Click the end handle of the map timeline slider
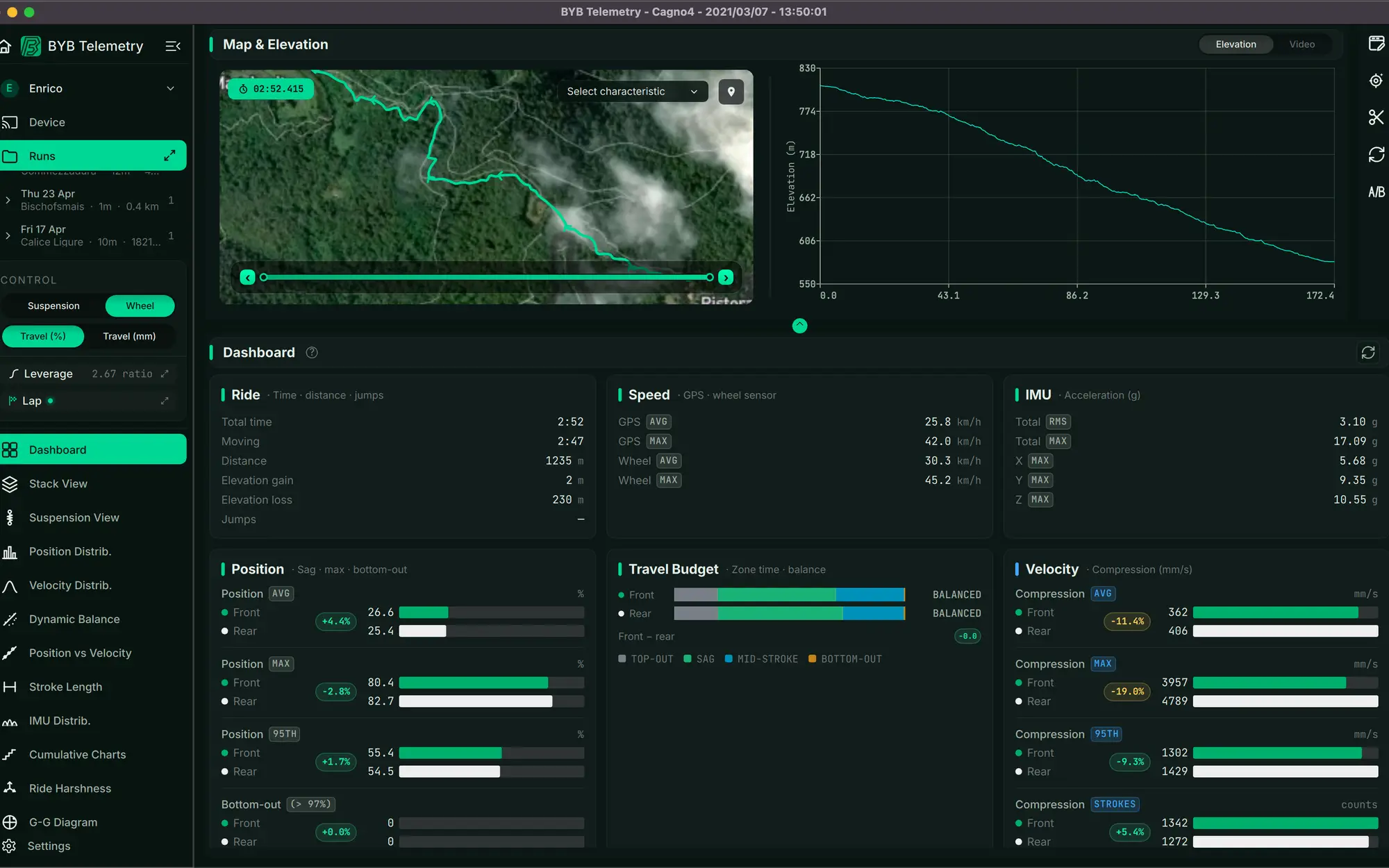Screen dimensions: 1389x868 [x=709, y=278]
